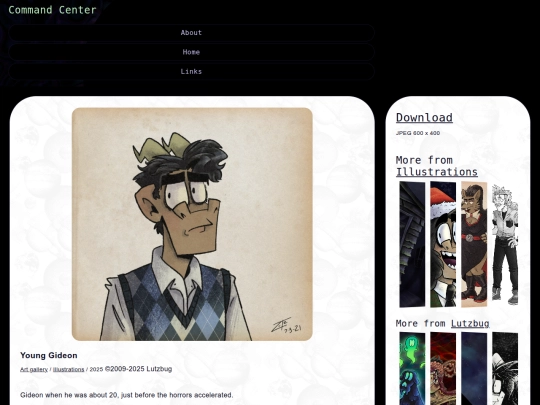The image size is (540, 405).
Task: Click the Young Gideon title text
Action: click(x=49, y=355)
